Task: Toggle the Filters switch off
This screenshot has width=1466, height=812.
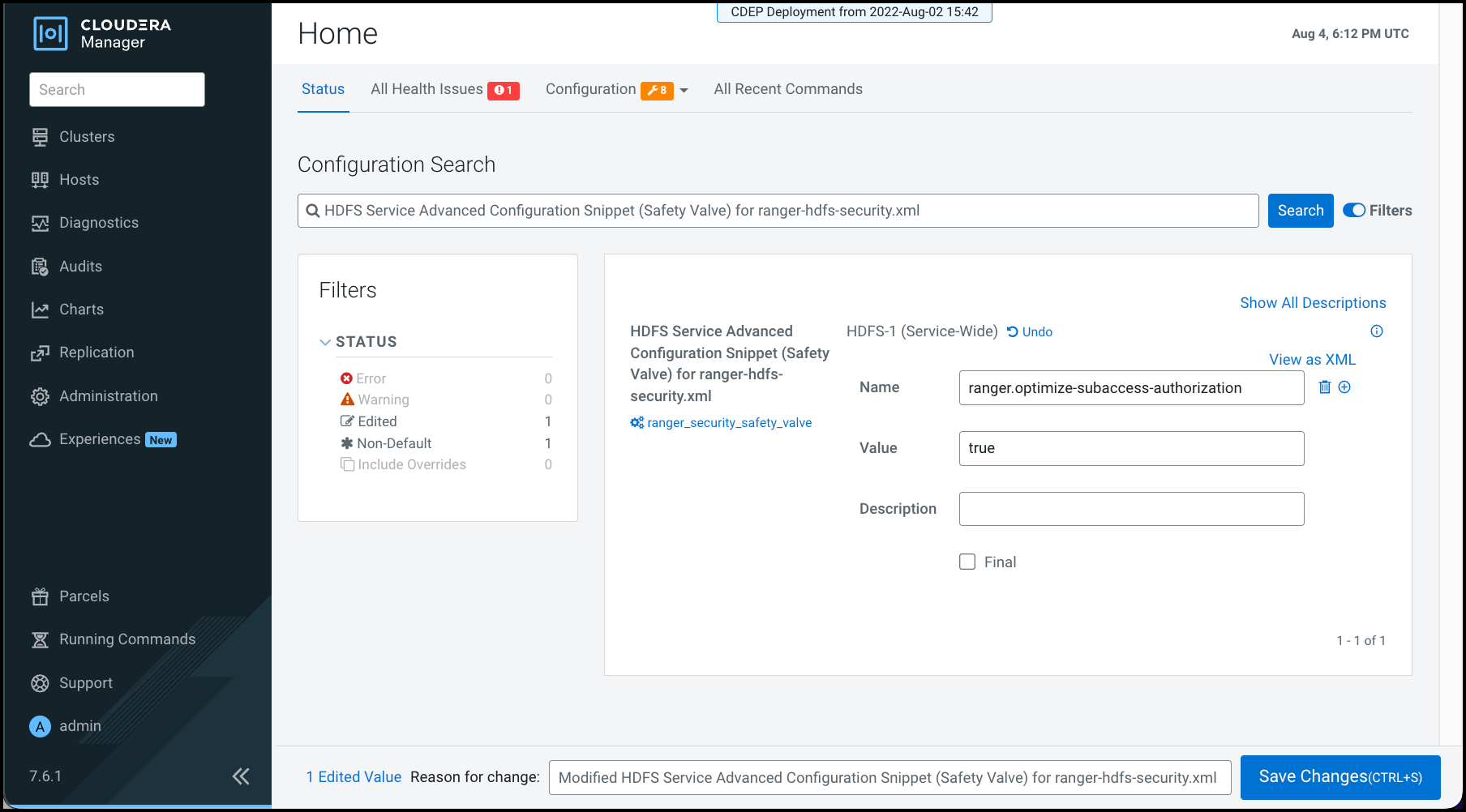Action: coord(1354,211)
